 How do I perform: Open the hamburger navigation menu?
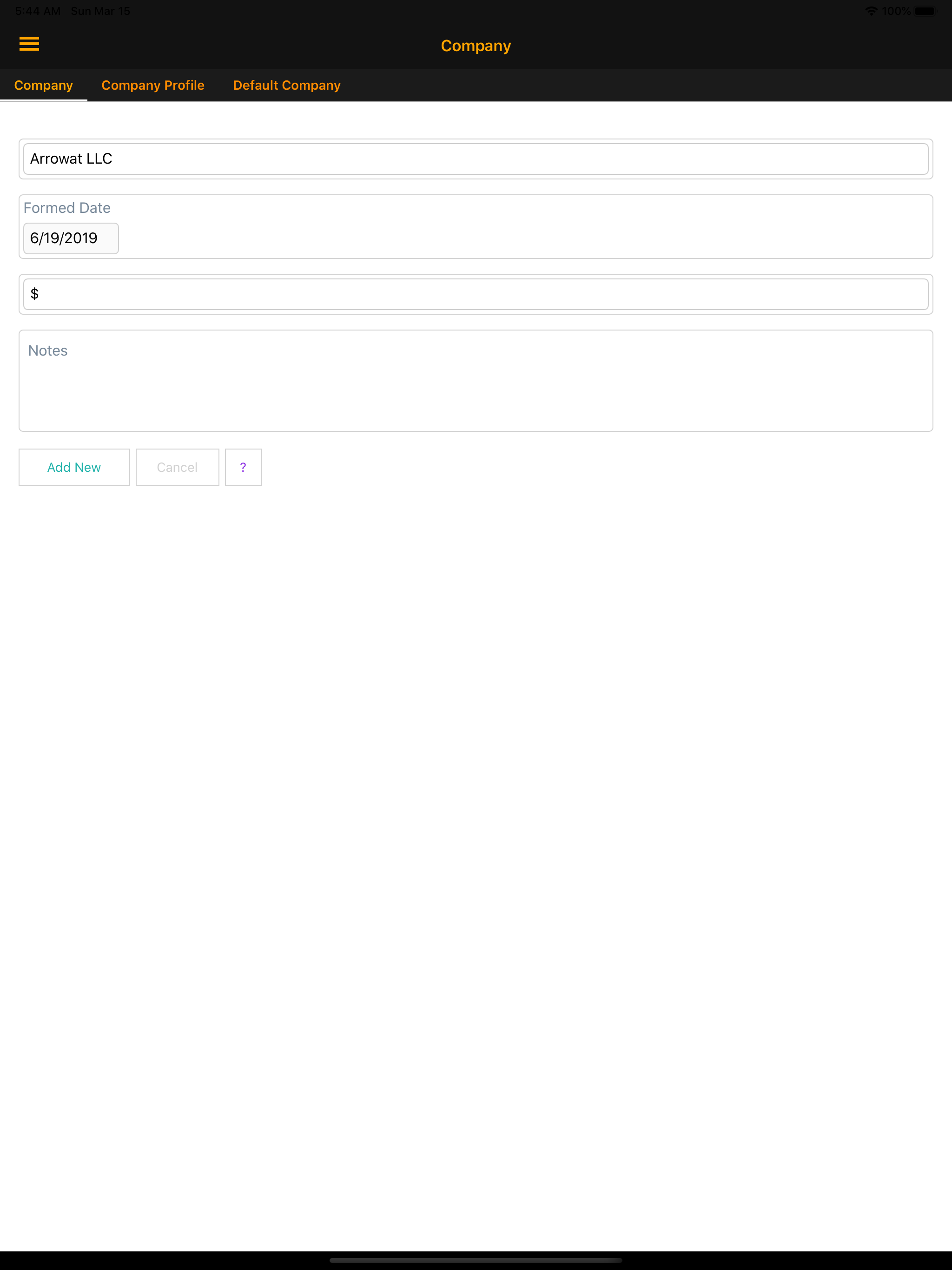pyautogui.click(x=29, y=44)
